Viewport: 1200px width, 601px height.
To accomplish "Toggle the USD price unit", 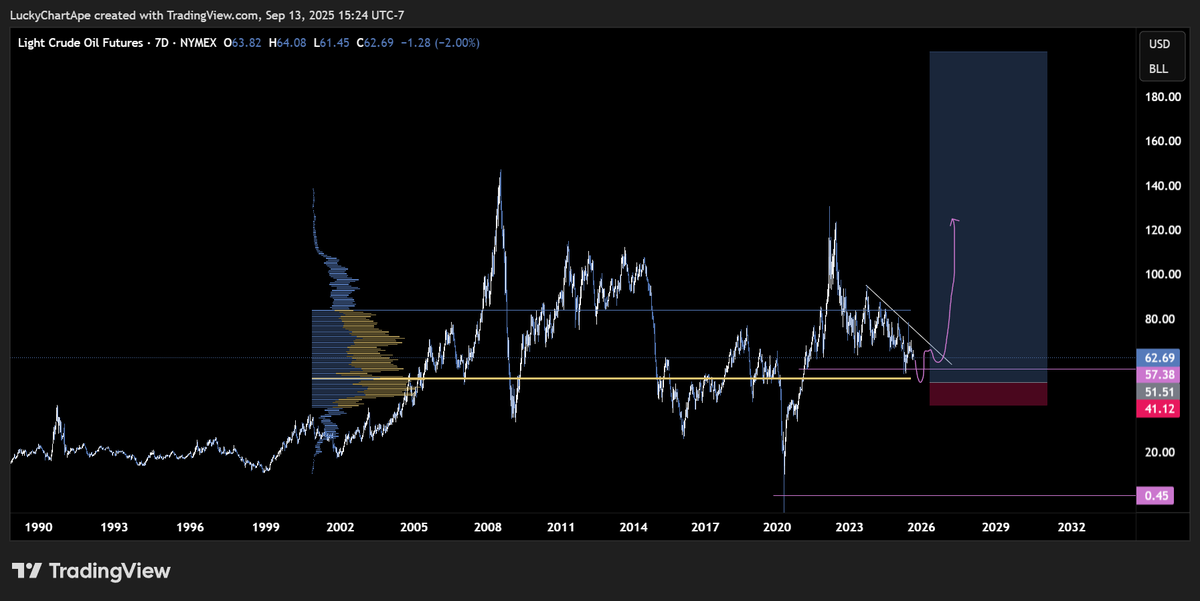I will [1161, 45].
